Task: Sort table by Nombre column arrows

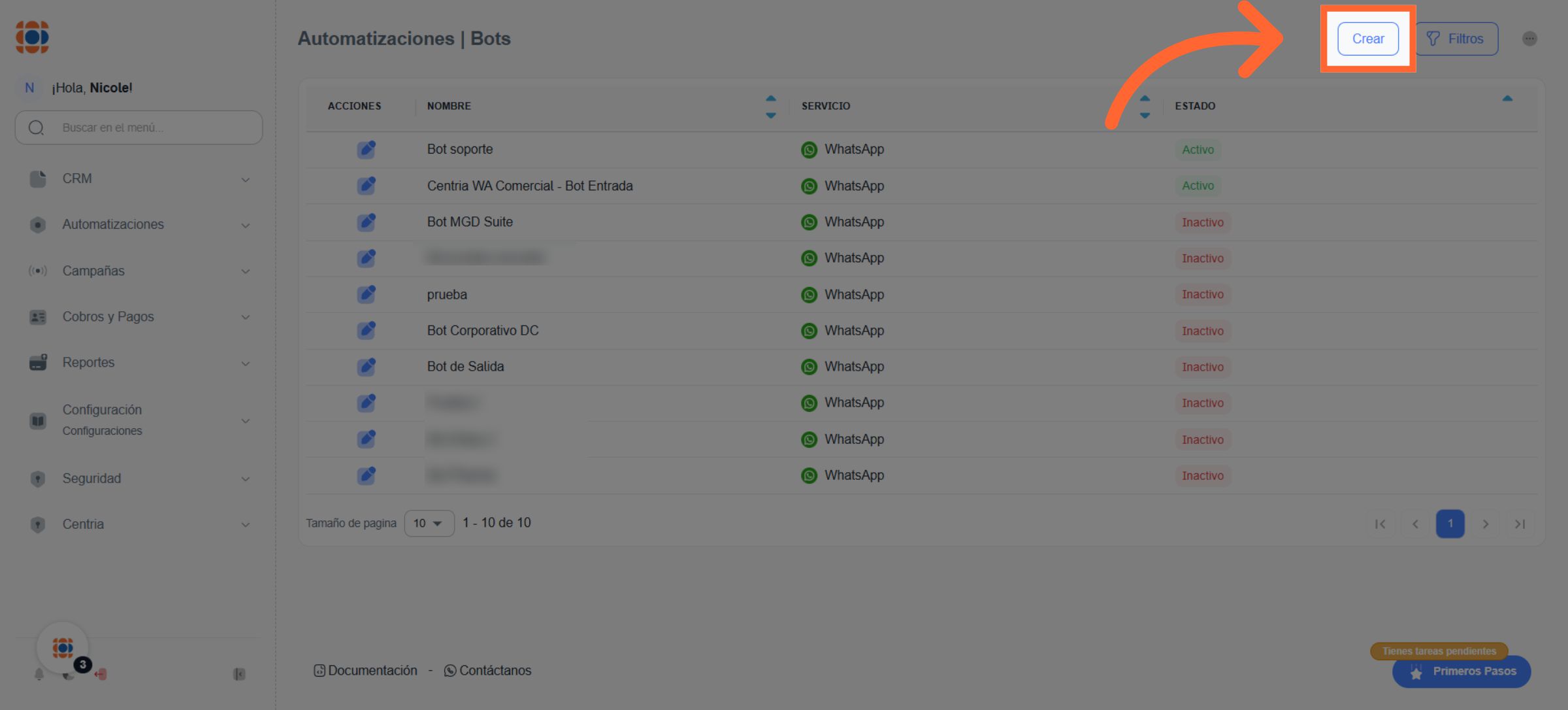Action: point(771,106)
